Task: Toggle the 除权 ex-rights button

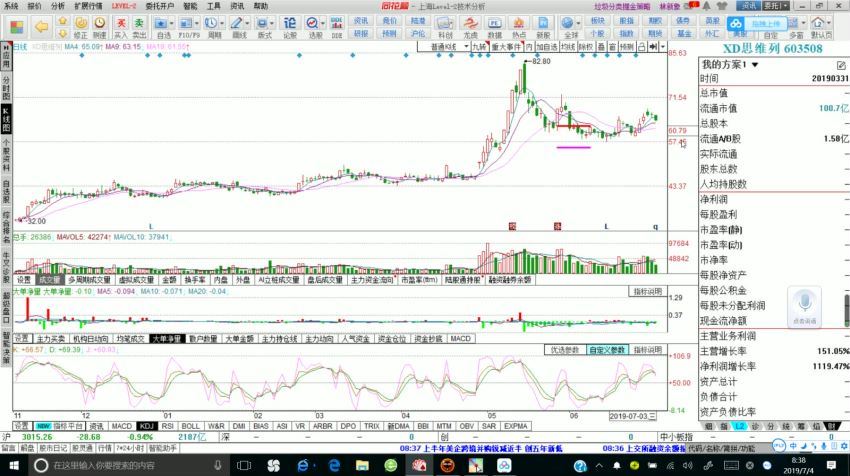Action: pos(586,47)
